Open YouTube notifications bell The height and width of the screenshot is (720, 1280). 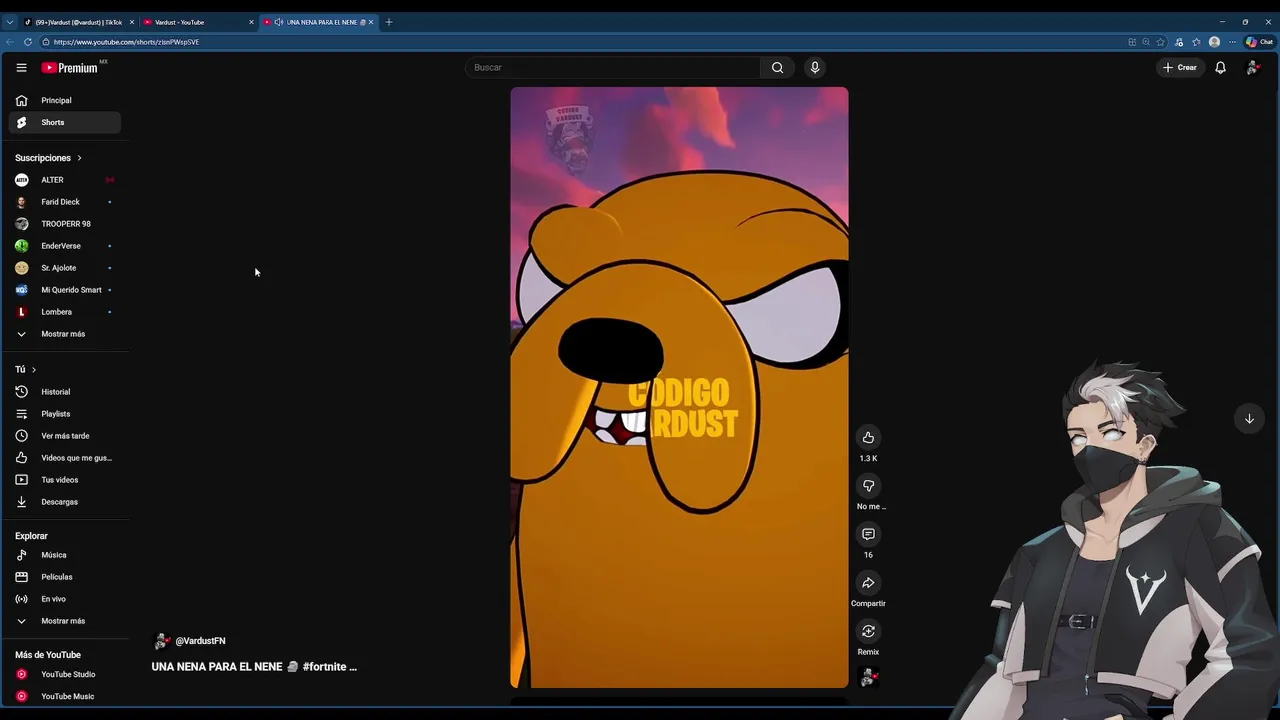click(x=1220, y=67)
